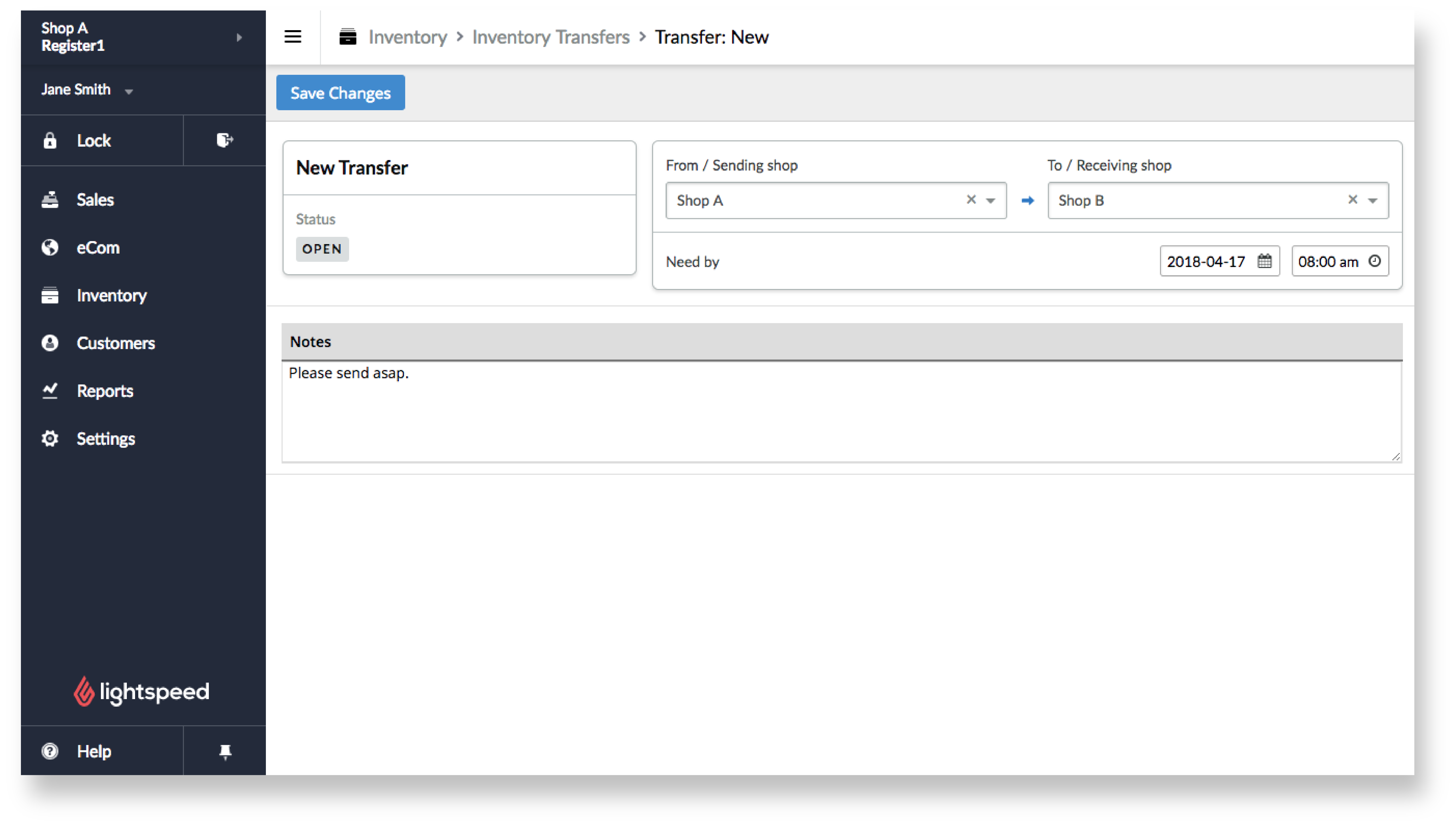The width and height of the screenshot is (1456, 827).
Task: Click the Lock padlock icon
Action: coord(50,140)
